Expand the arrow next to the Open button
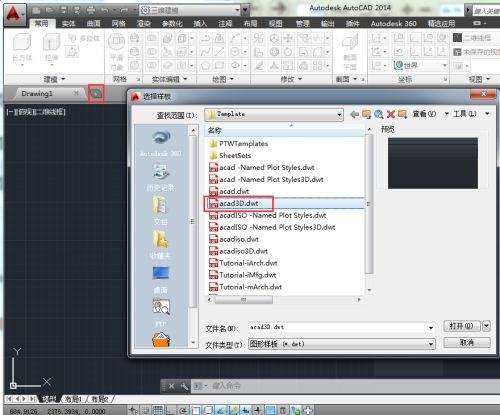500x415 pixels. [486, 326]
